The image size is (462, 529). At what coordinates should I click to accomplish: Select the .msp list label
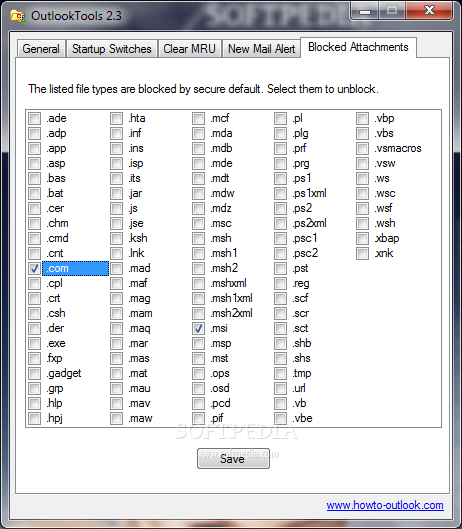221,343
